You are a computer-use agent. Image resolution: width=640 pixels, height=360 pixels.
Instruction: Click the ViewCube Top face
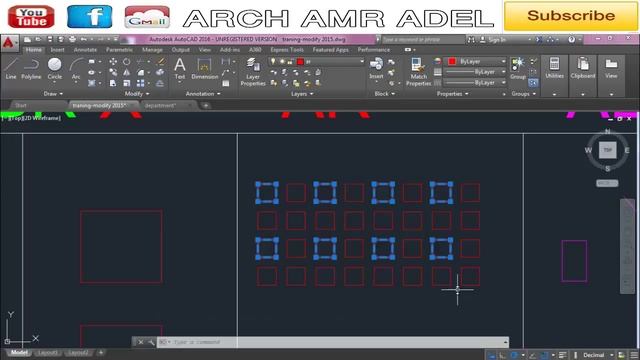pyautogui.click(x=607, y=150)
